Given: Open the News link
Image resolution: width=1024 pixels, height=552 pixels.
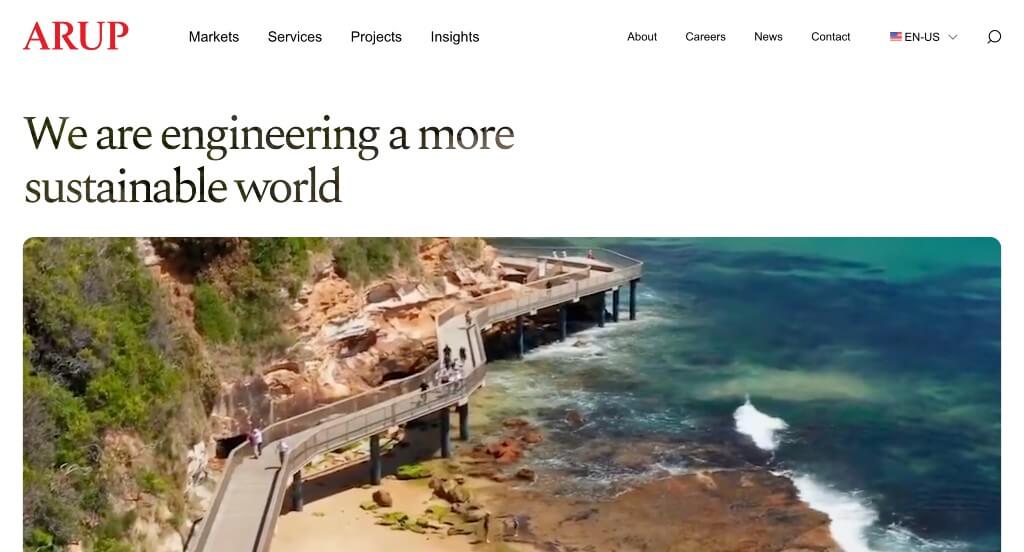Looking at the screenshot, I should (x=768, y=37).
